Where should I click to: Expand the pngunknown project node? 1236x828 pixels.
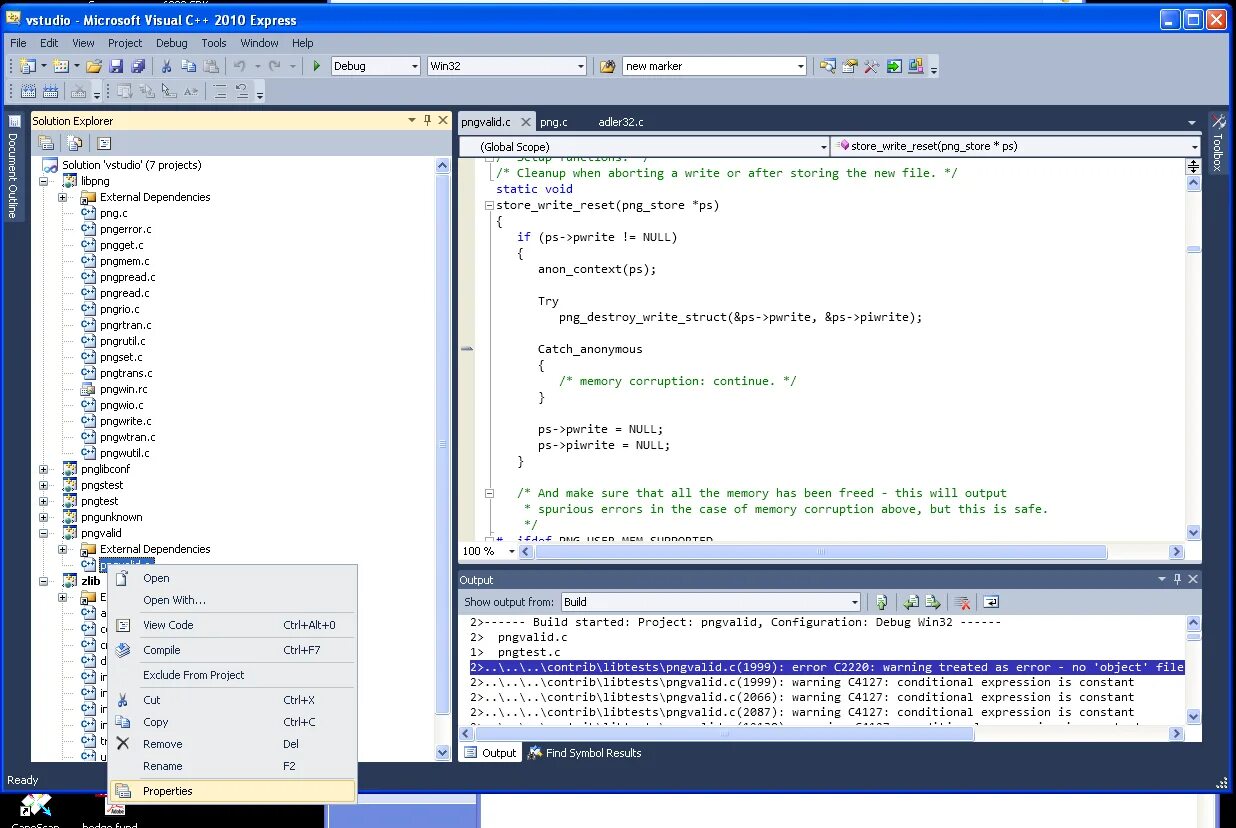44,517
